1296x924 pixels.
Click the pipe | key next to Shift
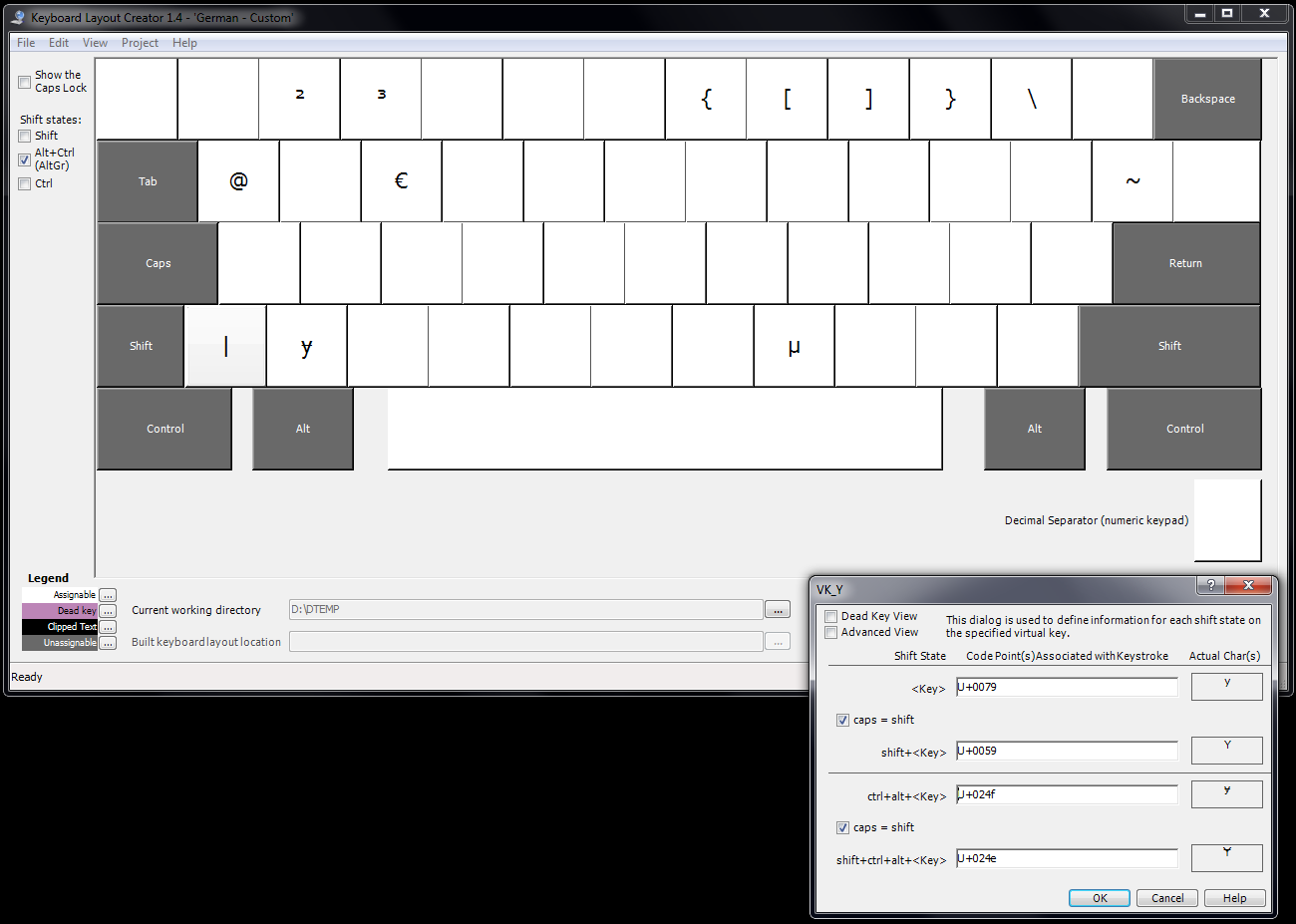point(226,347)
